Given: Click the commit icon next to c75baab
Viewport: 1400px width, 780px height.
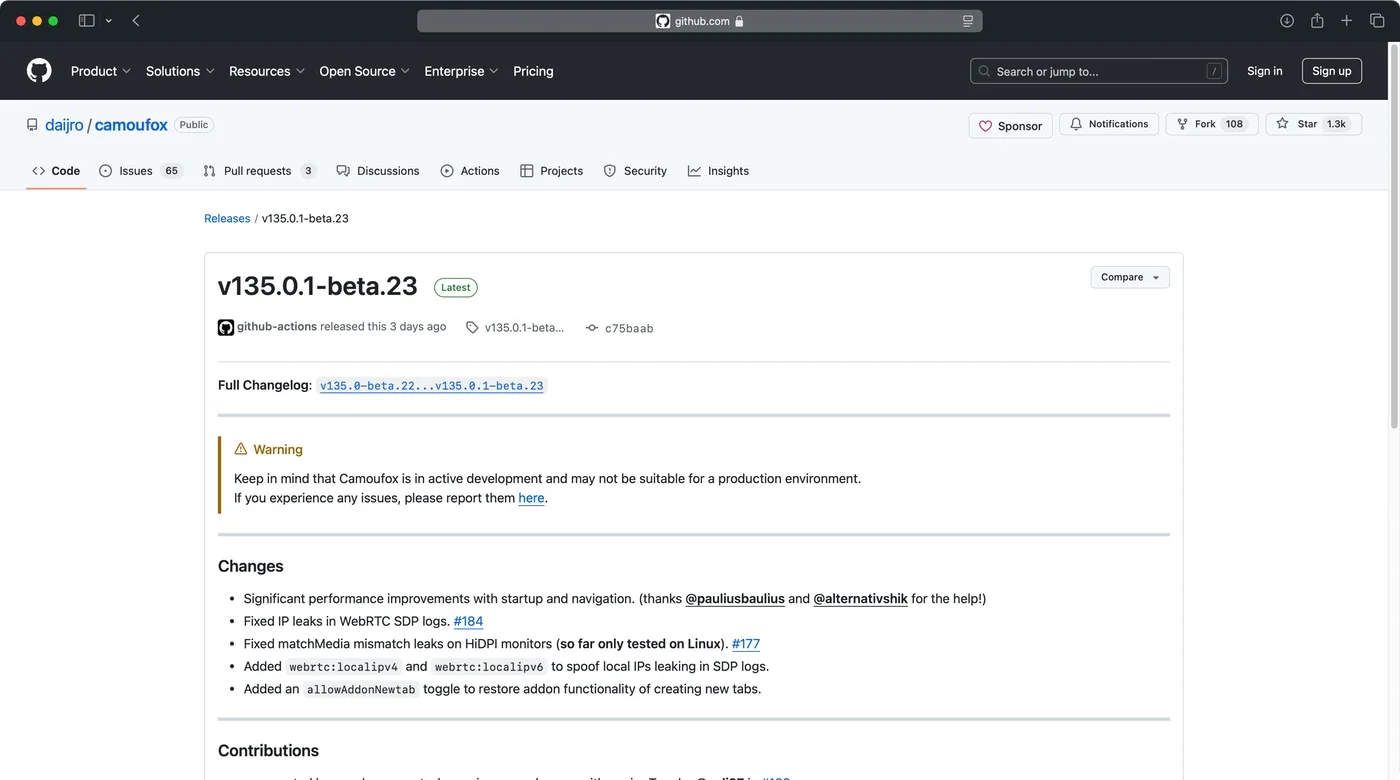Looking at the screenshot, I should (x=592, y=328).
